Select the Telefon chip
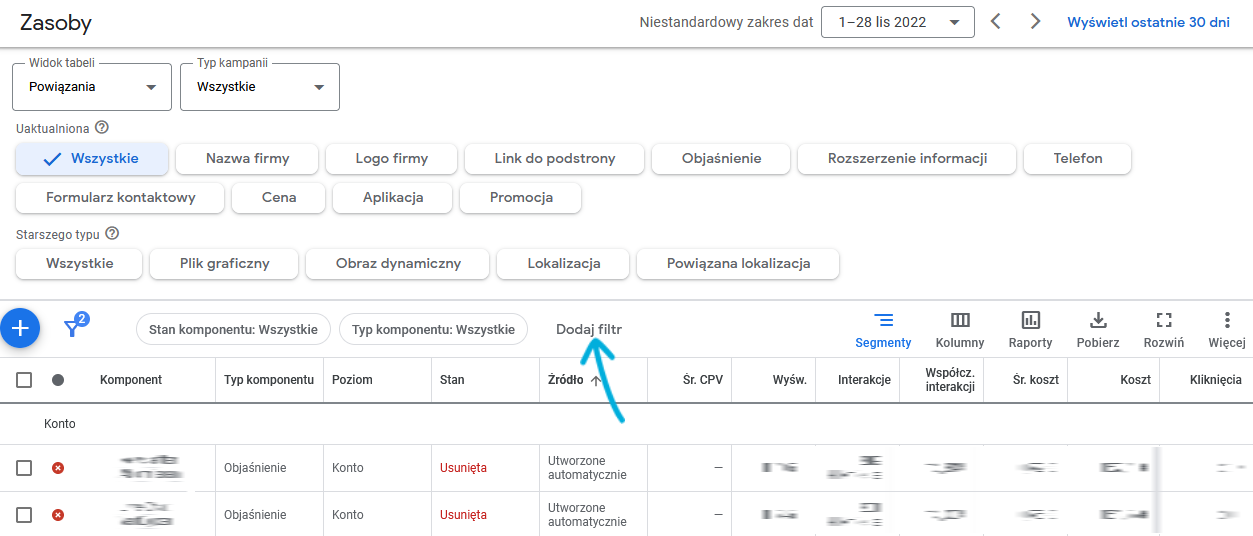The height and width of the screenshot is (536, 1253). click(x=1078, y=158)
